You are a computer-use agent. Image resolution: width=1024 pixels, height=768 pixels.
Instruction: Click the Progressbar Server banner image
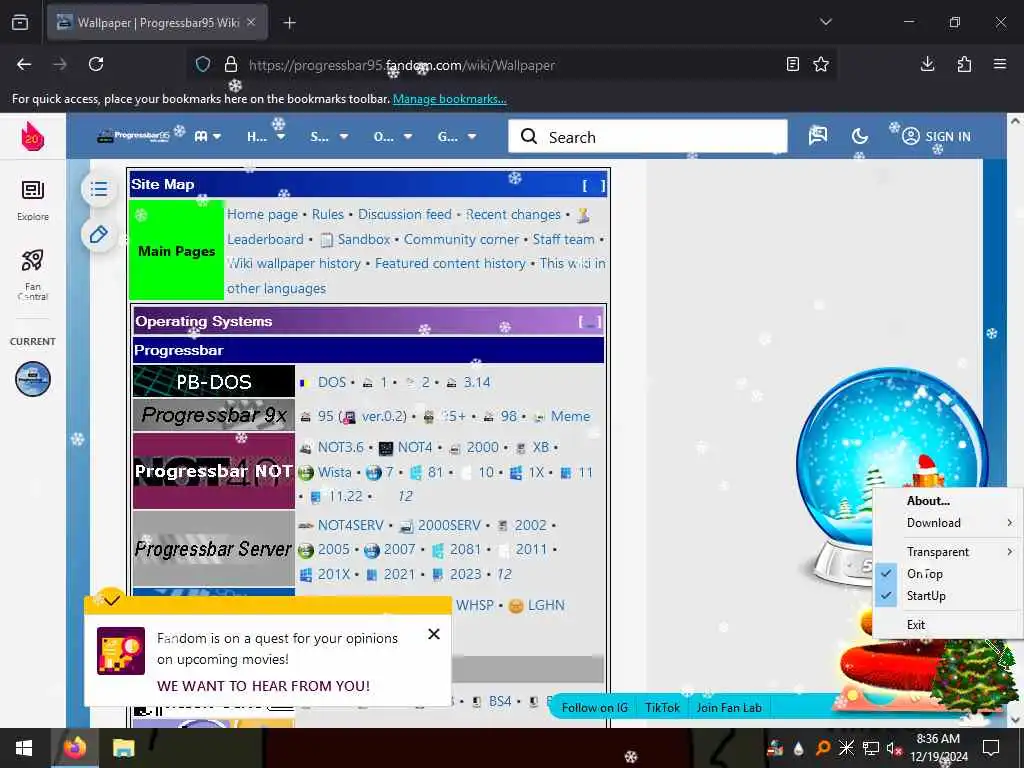[214, 549]
